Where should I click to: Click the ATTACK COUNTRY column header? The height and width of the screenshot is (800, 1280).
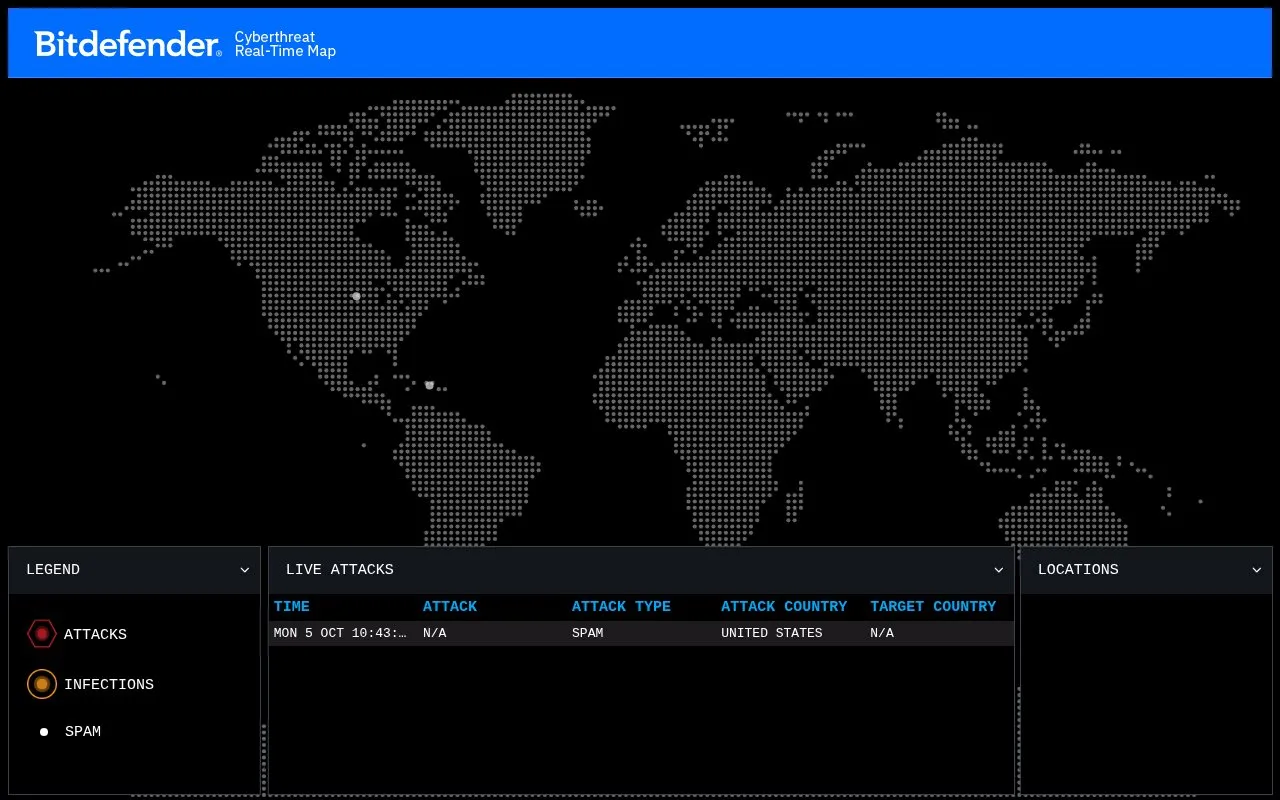click(x=784, y=606)
